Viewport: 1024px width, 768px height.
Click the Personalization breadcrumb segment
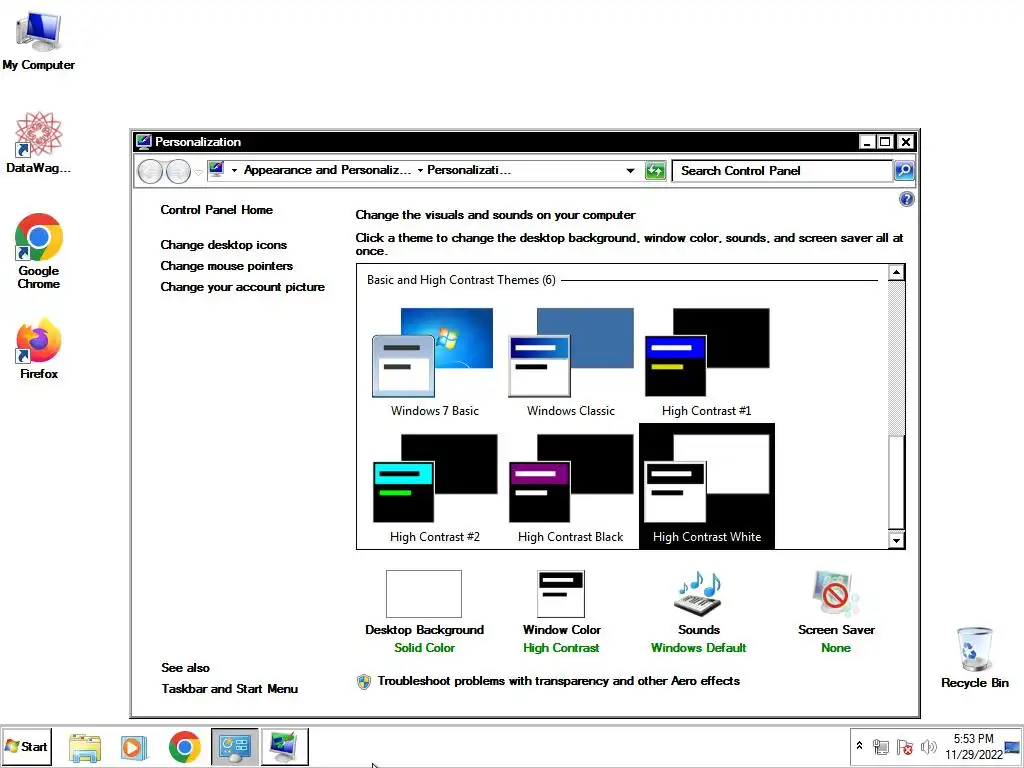coord(469,170)
